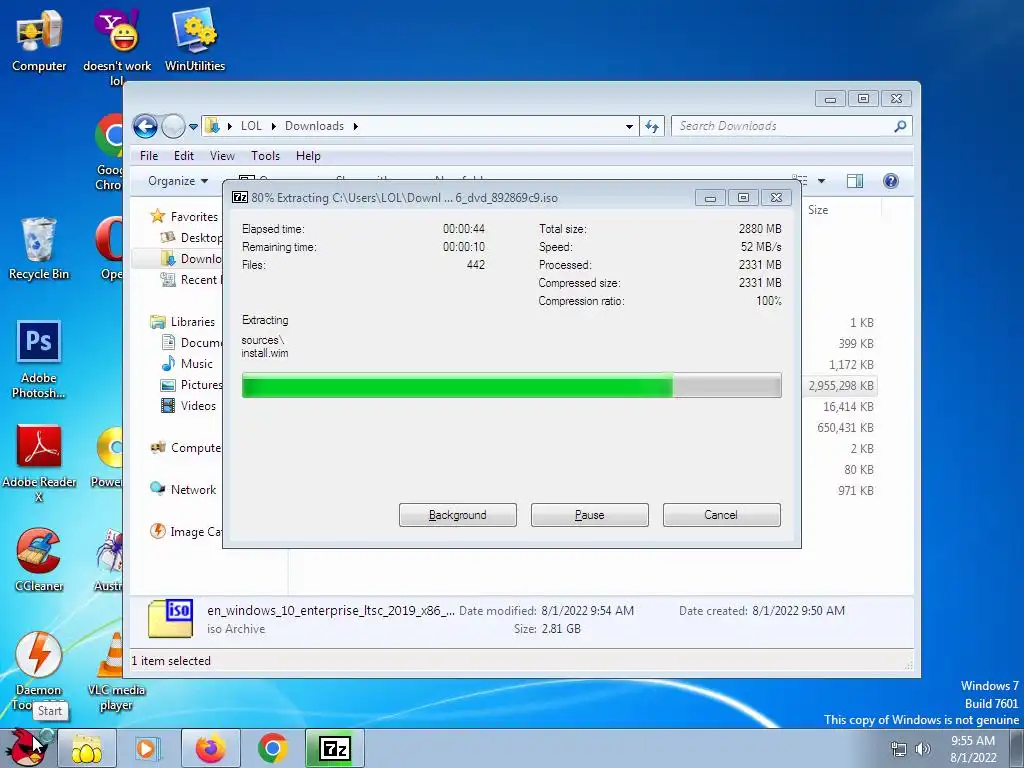Viewport: 1024px width, 768px height.
Task: Go back with Explorer's back arrow
Action: point(146,126)
